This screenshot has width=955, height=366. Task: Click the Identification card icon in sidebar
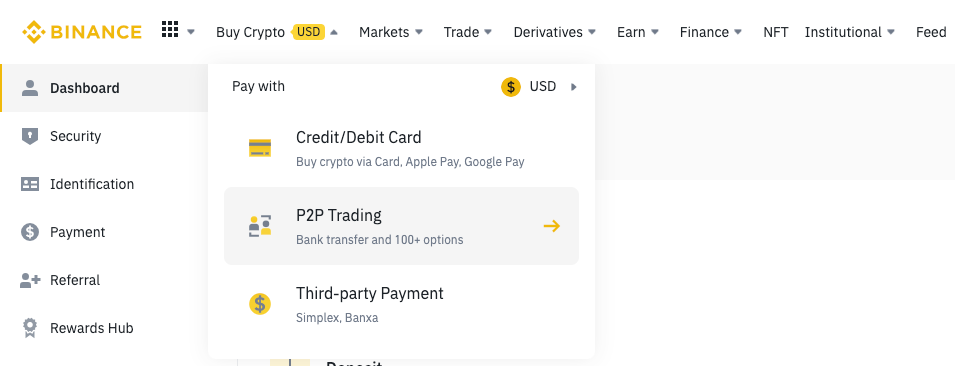coord(30,184)
